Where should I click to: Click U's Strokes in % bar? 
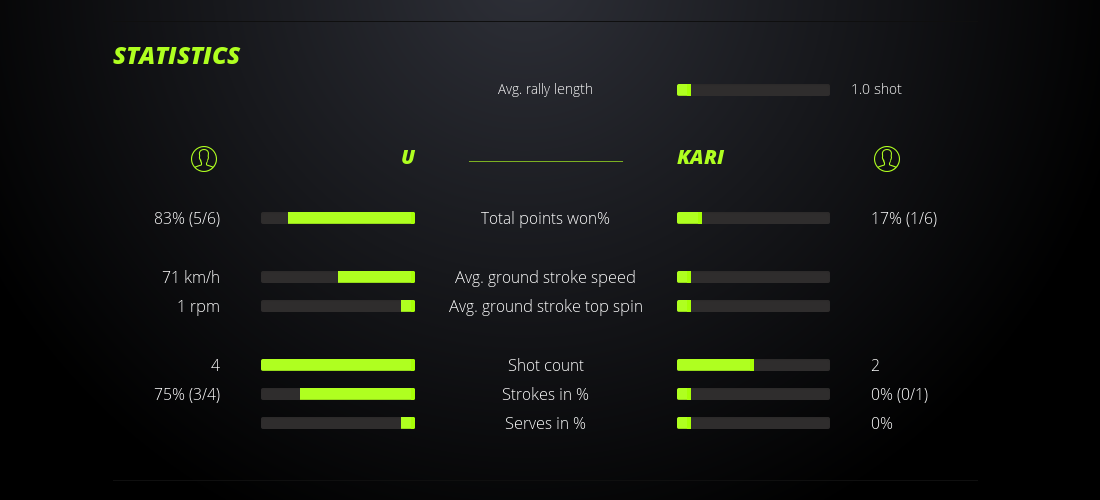point(338,394)
